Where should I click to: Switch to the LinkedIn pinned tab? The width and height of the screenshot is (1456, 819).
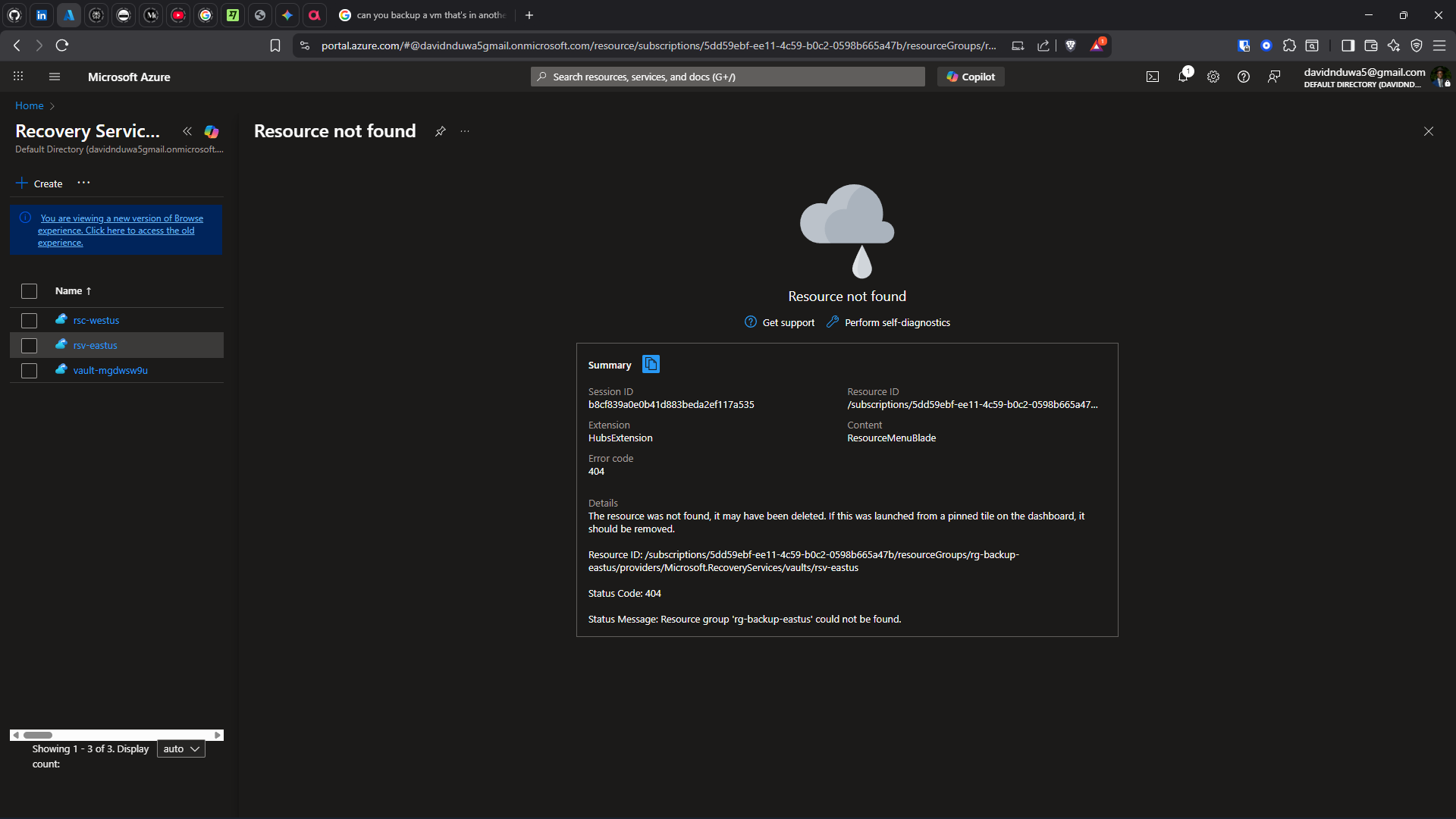tap(42, 15)
